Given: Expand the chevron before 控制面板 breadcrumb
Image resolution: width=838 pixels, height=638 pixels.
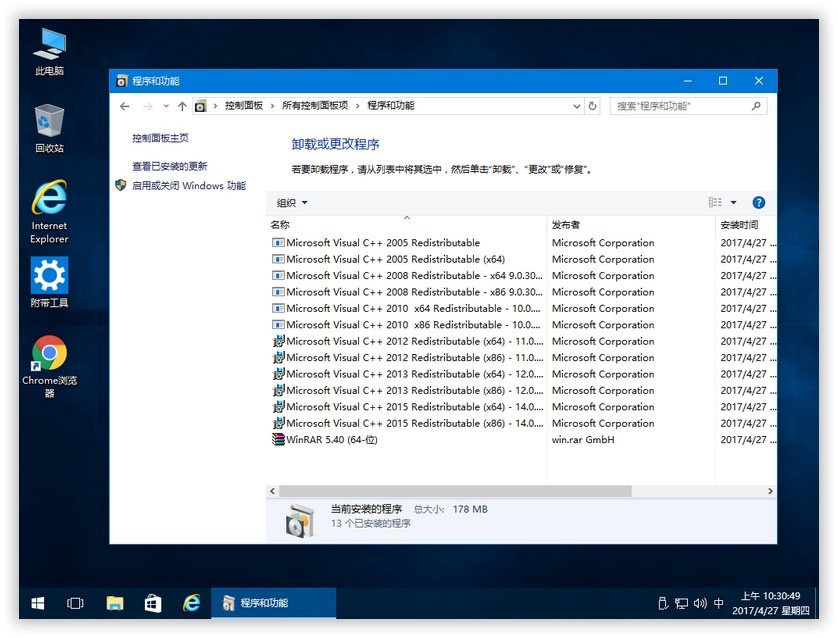Looking at the screenshot, I should (215, 106).
